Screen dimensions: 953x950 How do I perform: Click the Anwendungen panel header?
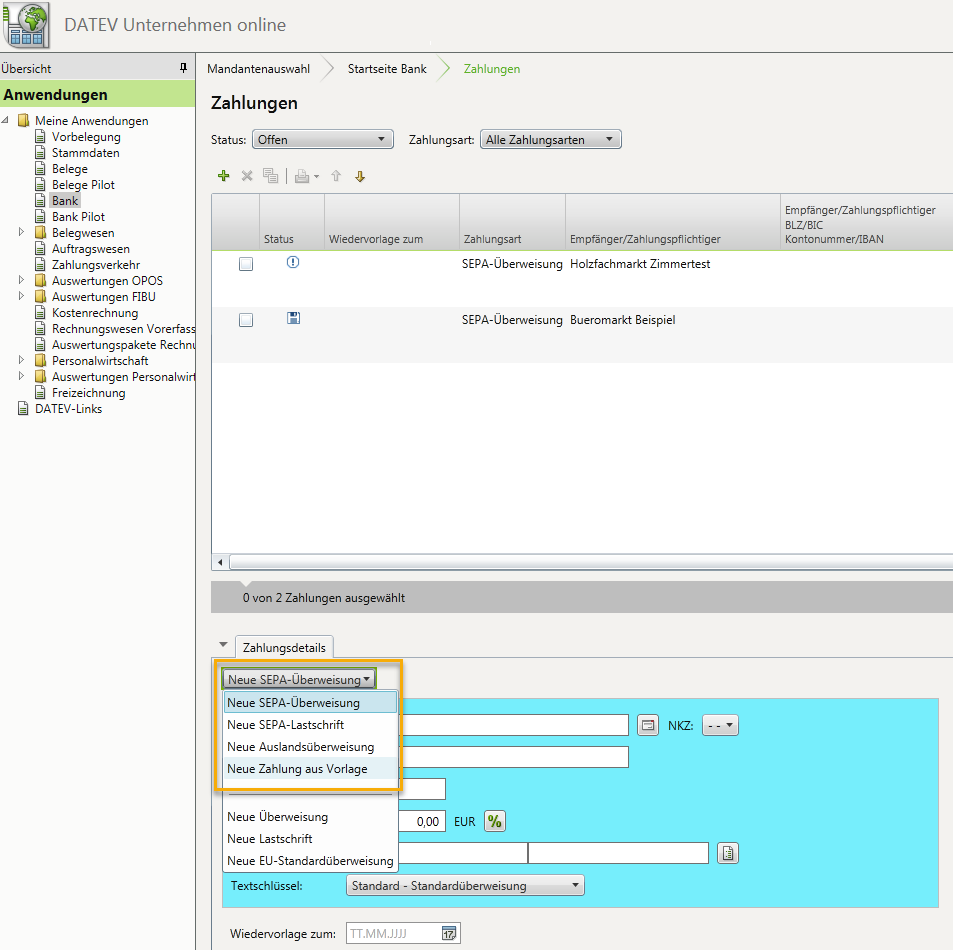pyautogui.click(x=97, y=95)
